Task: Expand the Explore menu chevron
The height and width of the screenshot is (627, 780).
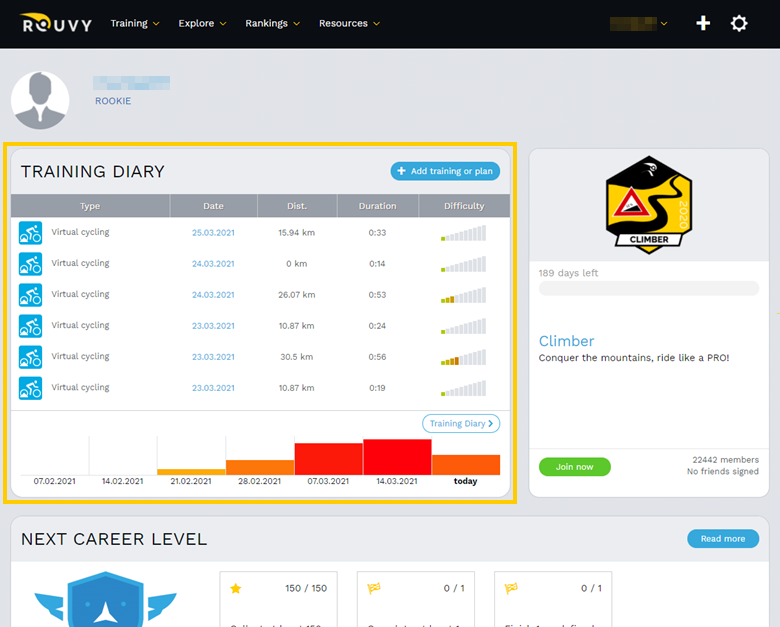Action: (x=223, y=24)
